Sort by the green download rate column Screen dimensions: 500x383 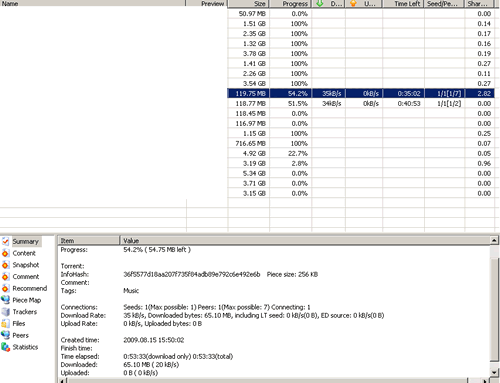[328, 4]
